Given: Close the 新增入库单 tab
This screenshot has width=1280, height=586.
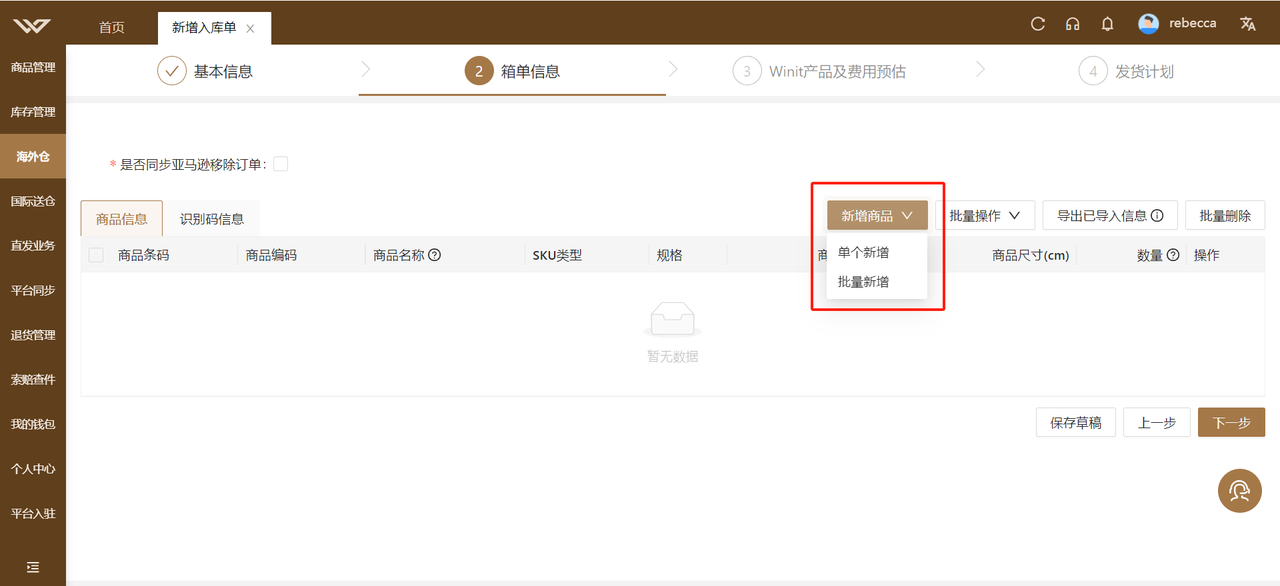Looking at the screenshot, I should click(250, 29).
